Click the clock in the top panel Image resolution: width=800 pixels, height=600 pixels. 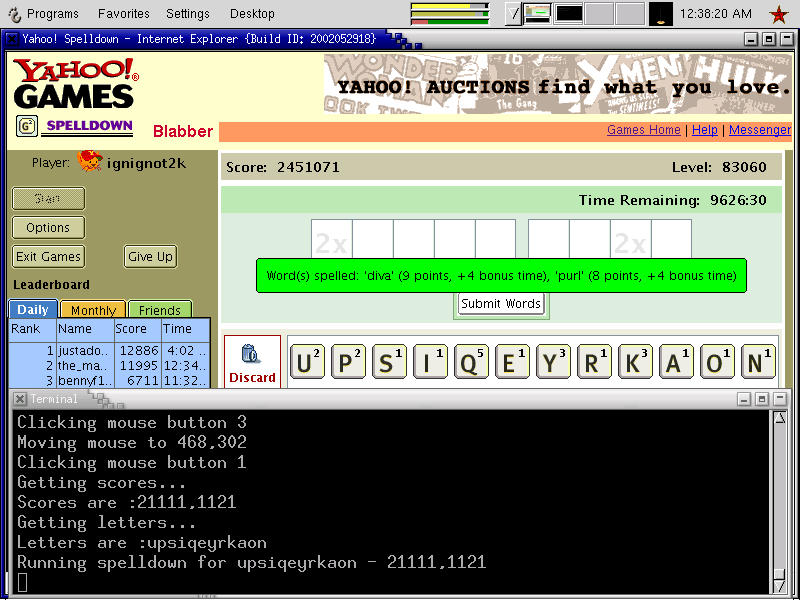715,14
